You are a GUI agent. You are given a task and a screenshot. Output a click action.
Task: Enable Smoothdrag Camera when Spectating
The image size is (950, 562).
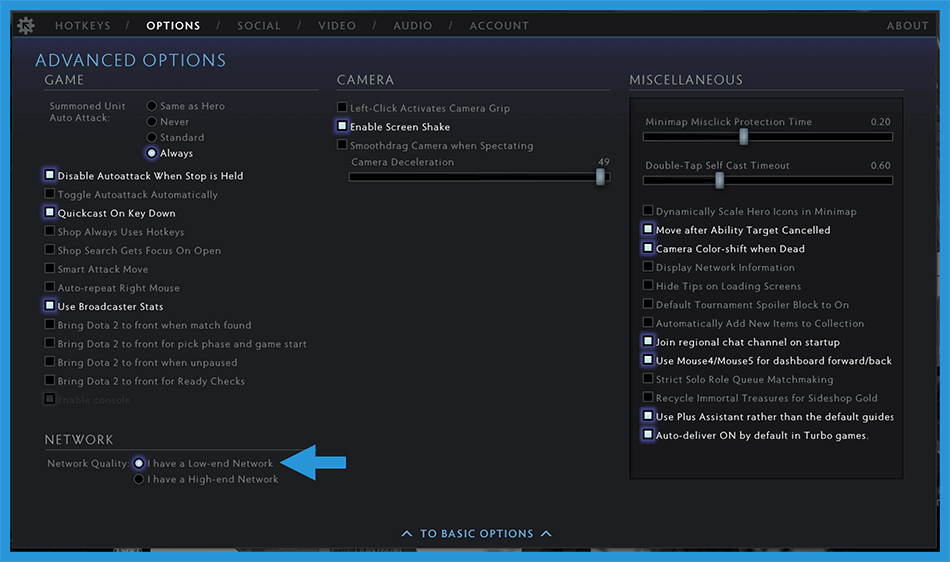pyautogui.click(x=342, y=145)
